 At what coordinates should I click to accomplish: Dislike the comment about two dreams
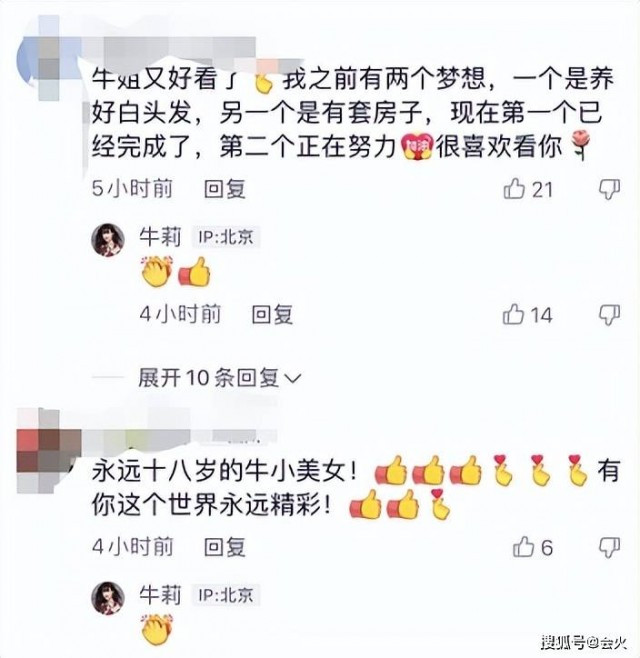point(609,190)
